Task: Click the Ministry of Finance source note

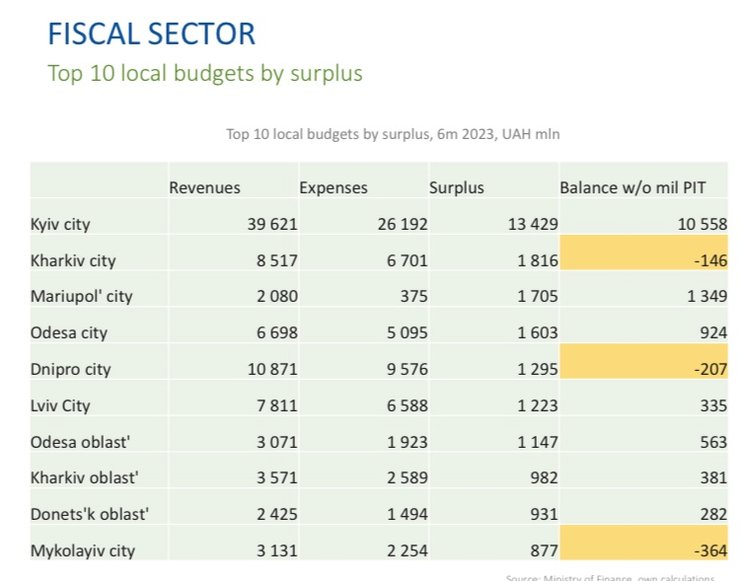Action: click(610, 577)
